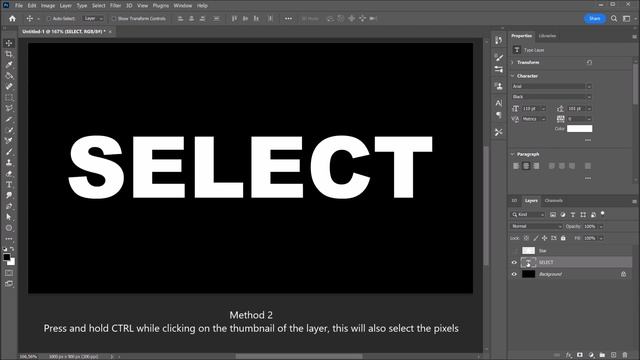Expand the Transform section
640x360 pixels.
(513, 62)
